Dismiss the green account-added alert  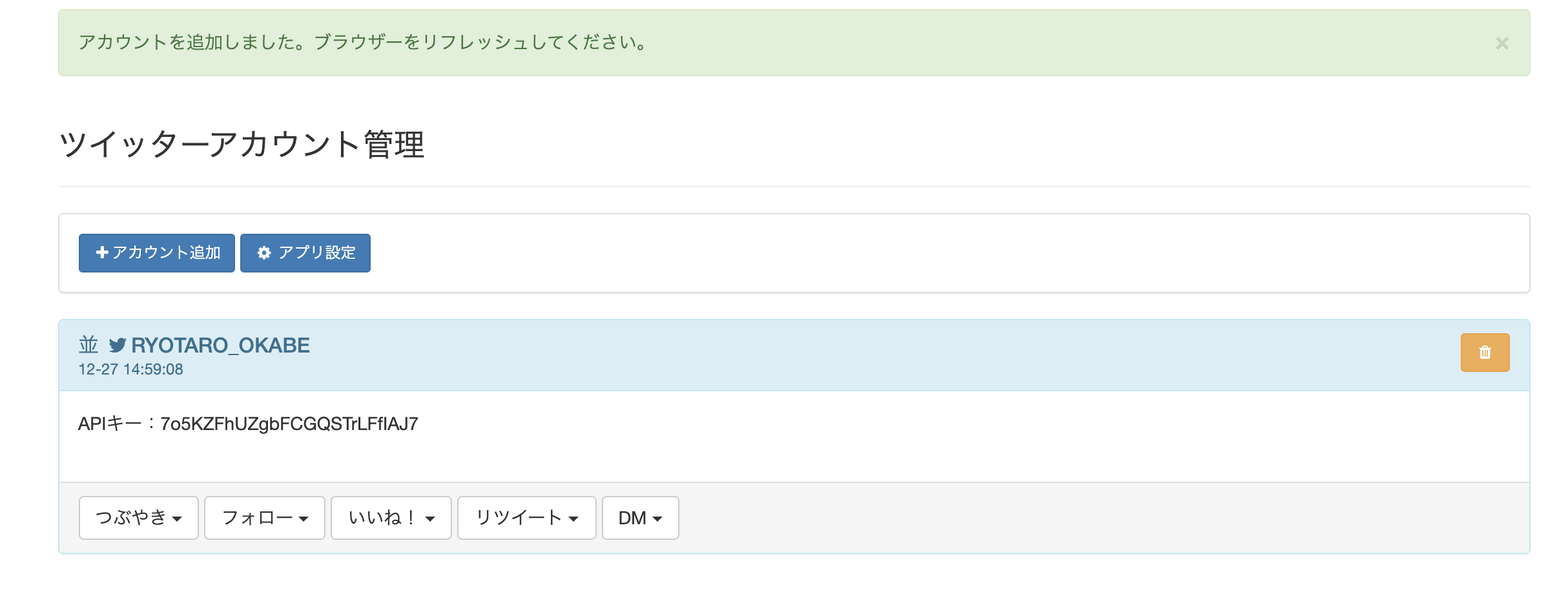pos(1501,43)
